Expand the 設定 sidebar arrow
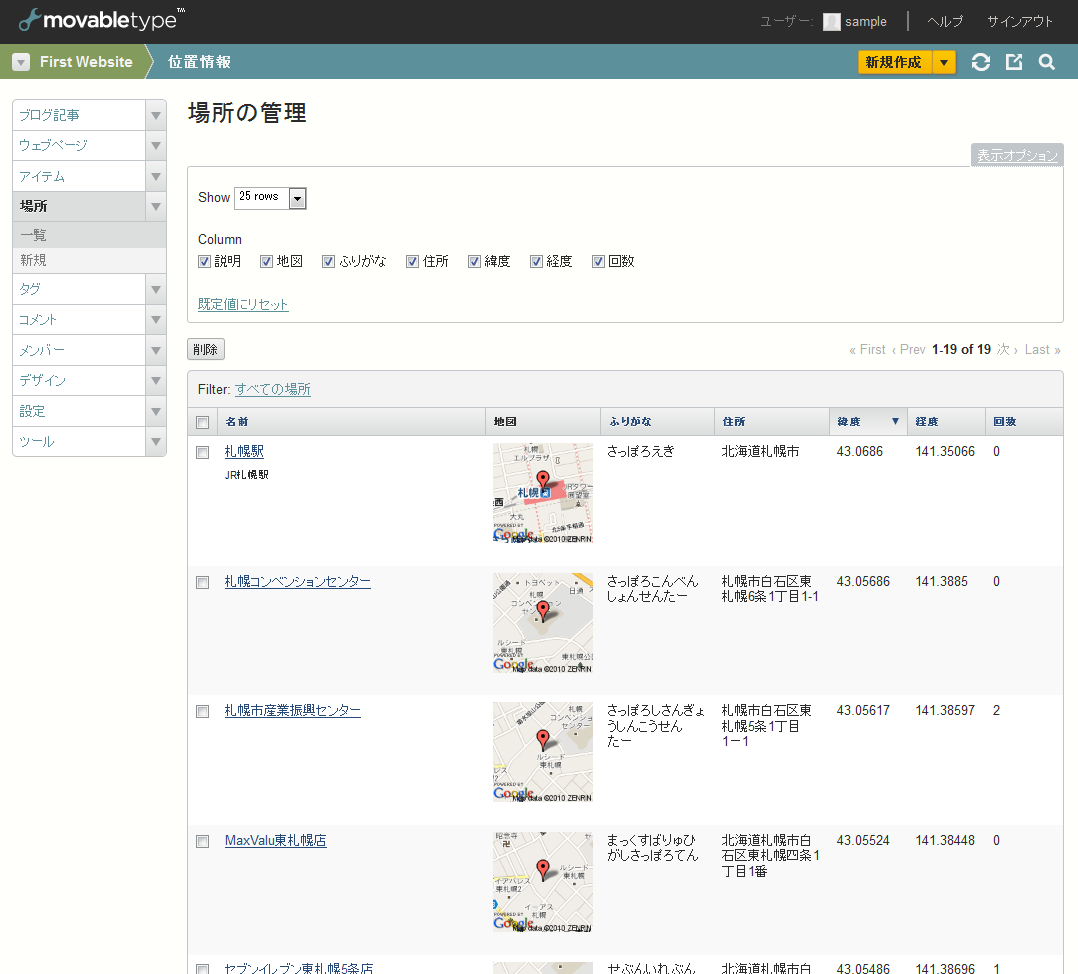The image size is (1078, 974). coord(156,411)
